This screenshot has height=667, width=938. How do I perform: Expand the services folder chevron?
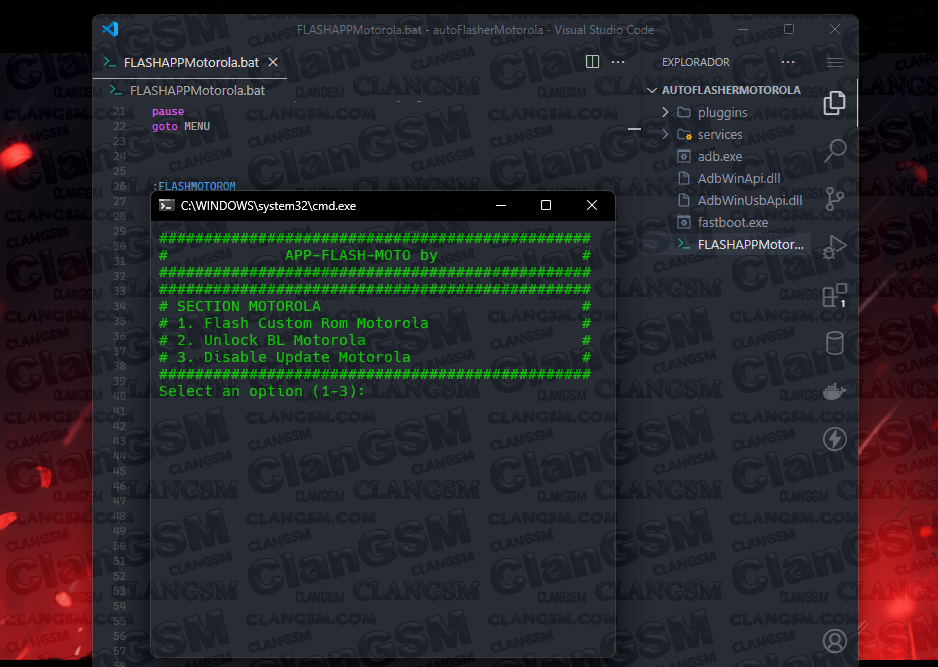tap(665, 134)
